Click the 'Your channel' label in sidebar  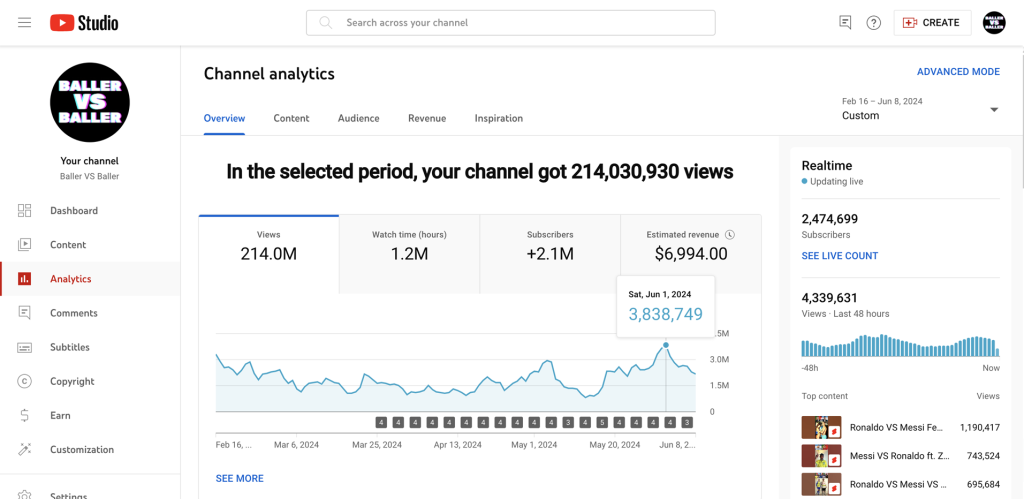pos(89,161)
